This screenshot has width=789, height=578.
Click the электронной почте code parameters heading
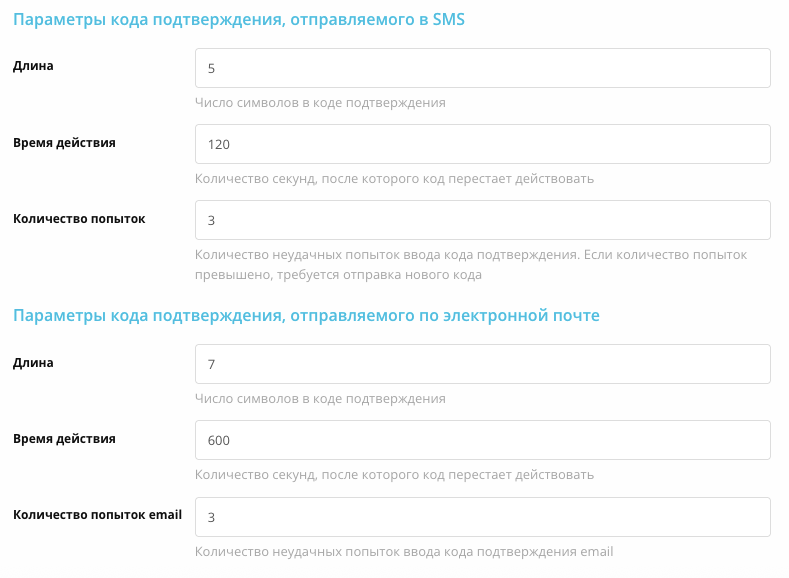[306, 315]
